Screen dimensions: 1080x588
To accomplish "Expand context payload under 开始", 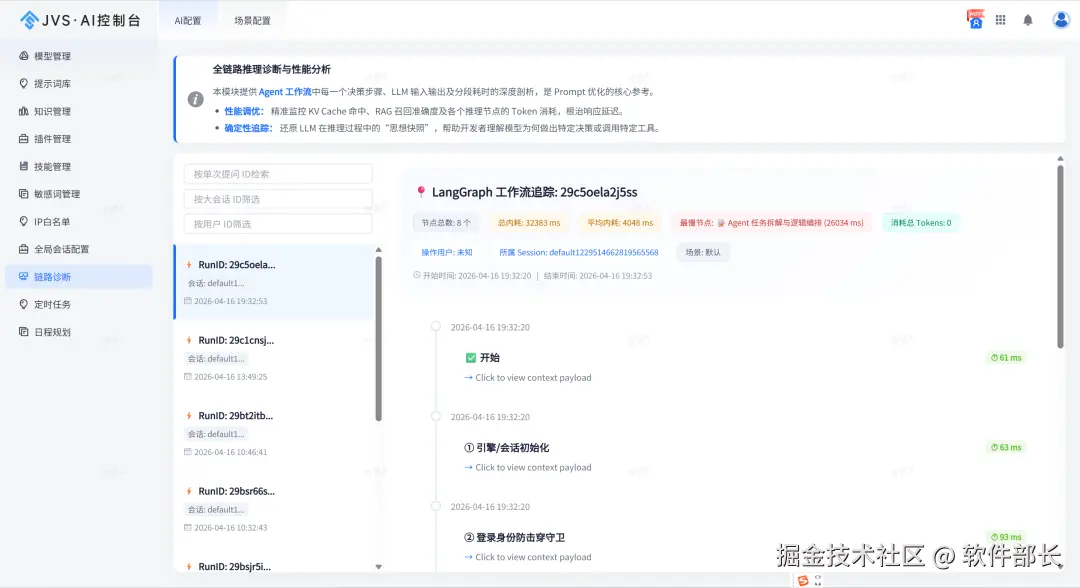I will 528,377.
